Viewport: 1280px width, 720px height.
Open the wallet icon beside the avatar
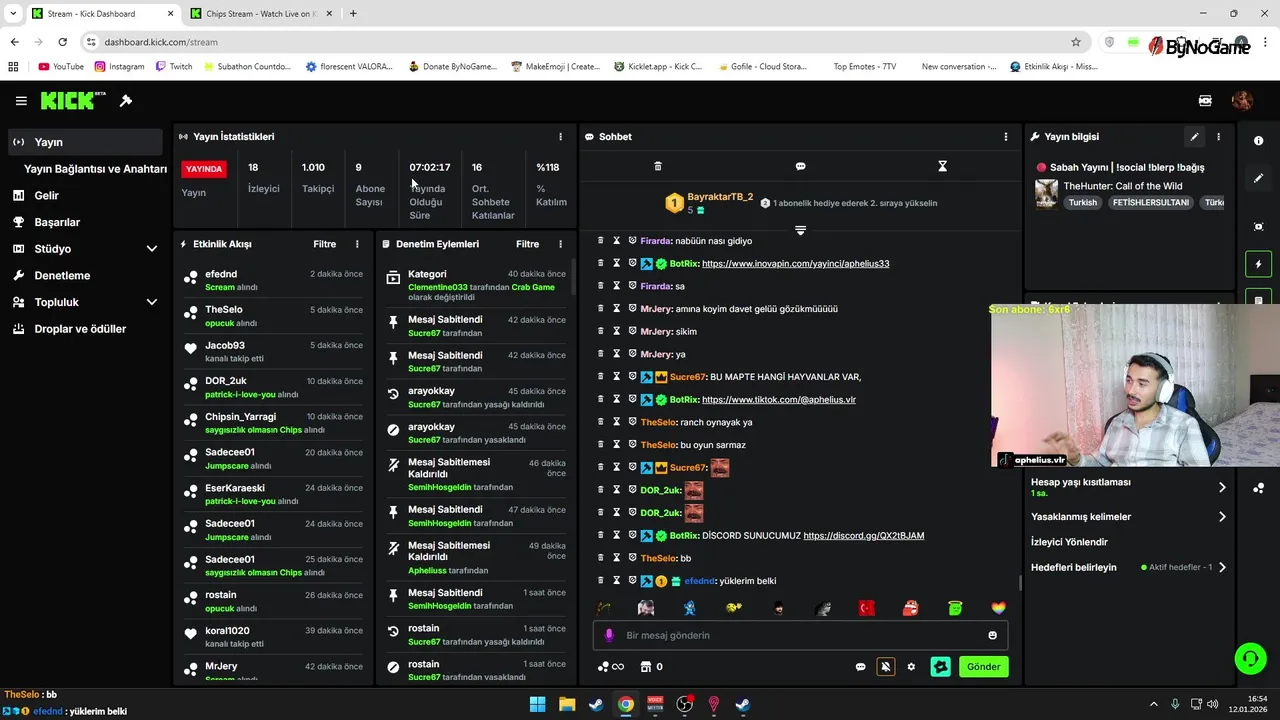1205,101
